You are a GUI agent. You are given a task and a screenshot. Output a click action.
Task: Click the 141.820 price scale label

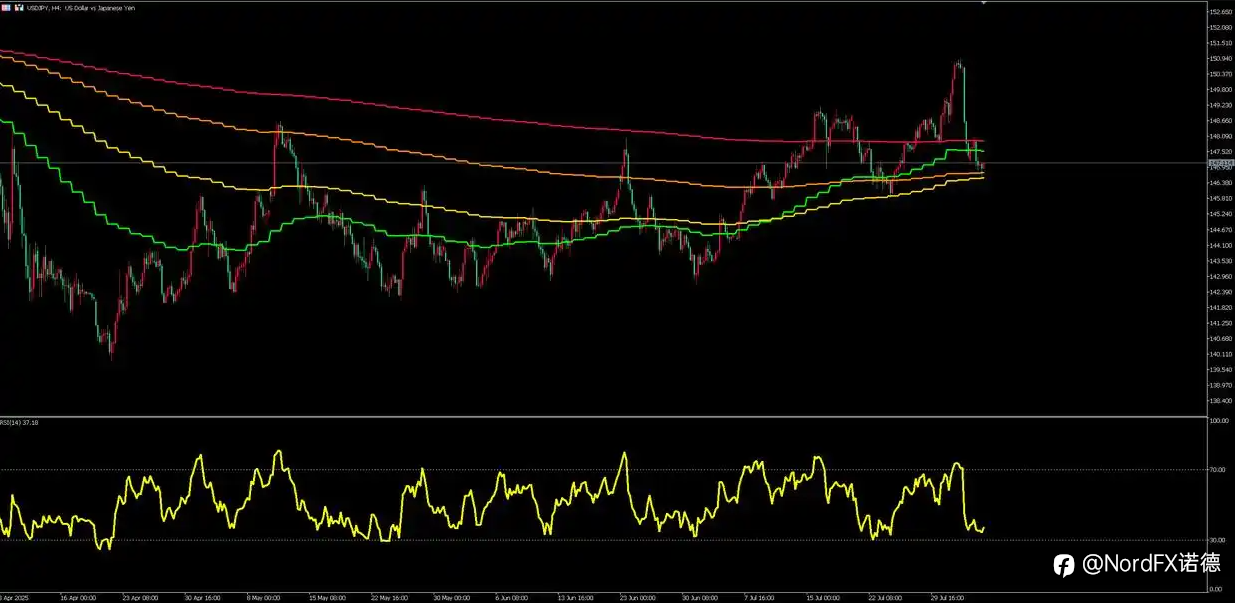(x=1220, y=308)
